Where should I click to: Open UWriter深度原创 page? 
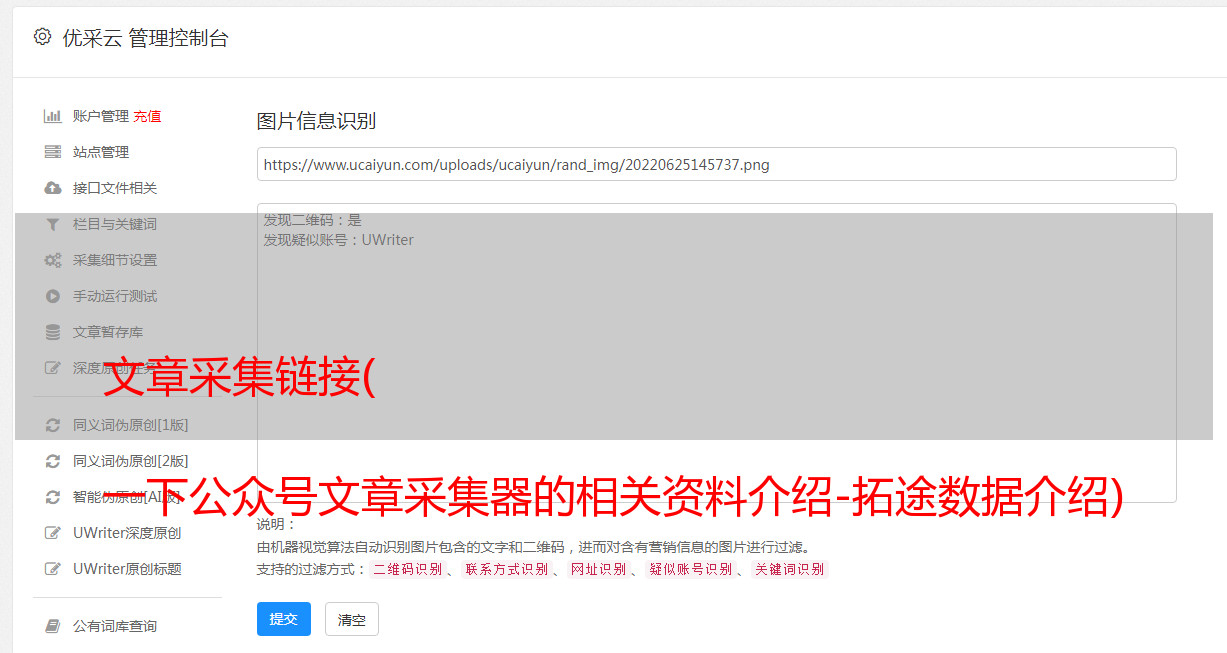[127, 533]
